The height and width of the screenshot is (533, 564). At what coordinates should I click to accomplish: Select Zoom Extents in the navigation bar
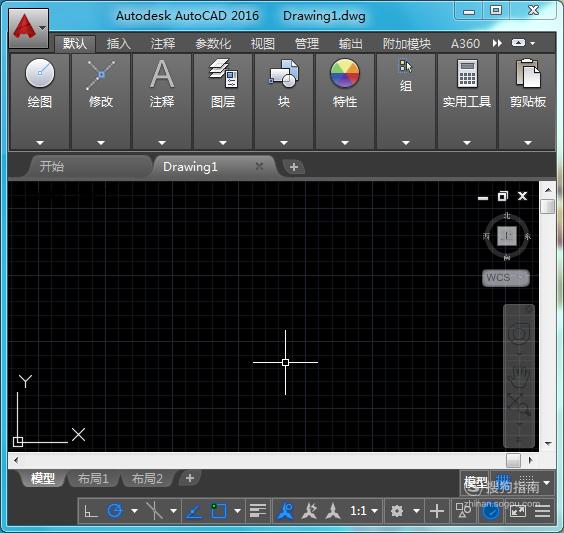tap(519, 405)
